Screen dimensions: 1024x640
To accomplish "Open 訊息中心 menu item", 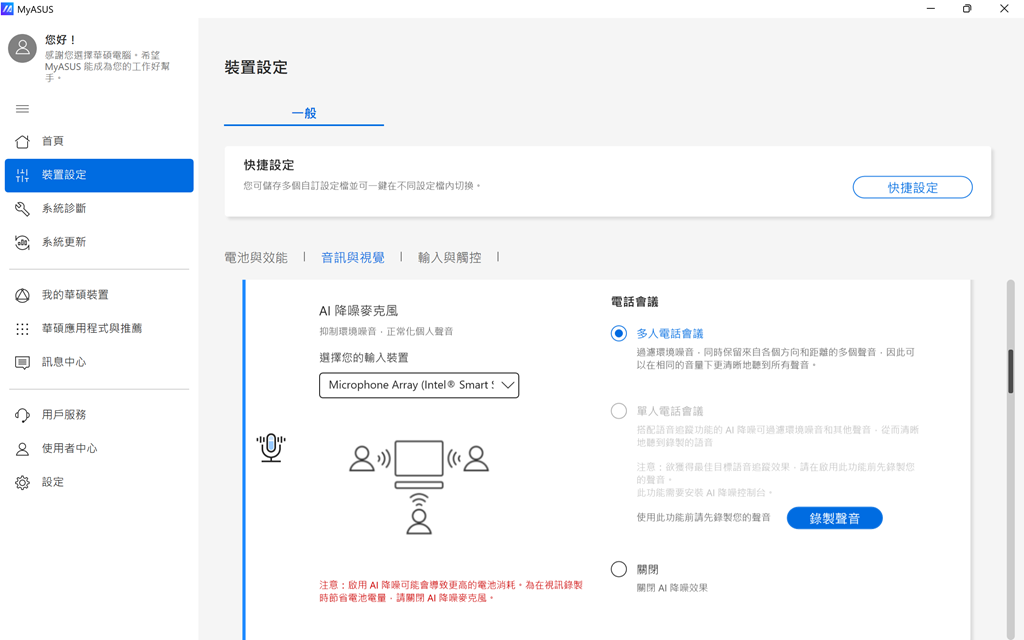I will (99, 362).
